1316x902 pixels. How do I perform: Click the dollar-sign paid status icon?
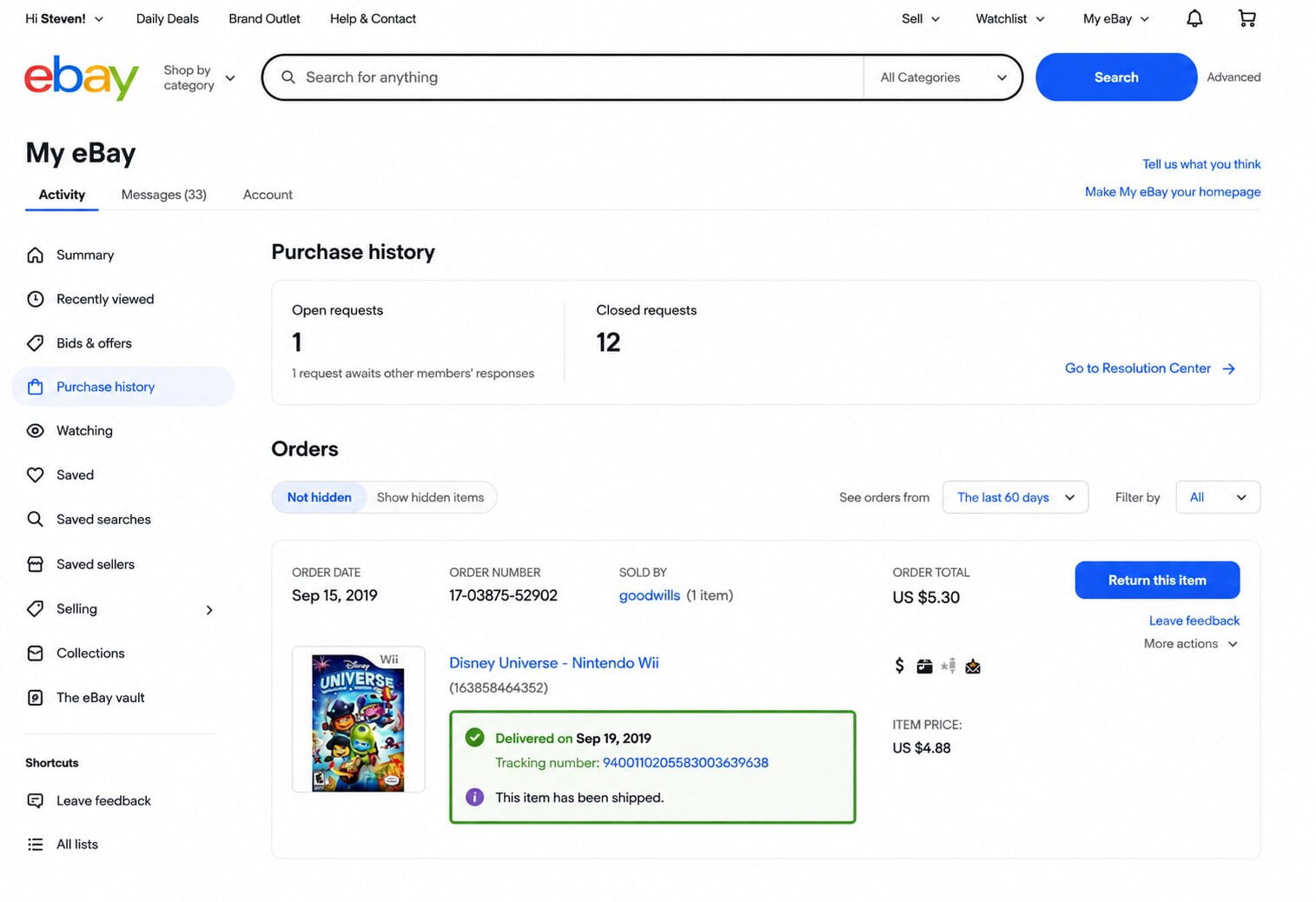click(x=899, y=666)
